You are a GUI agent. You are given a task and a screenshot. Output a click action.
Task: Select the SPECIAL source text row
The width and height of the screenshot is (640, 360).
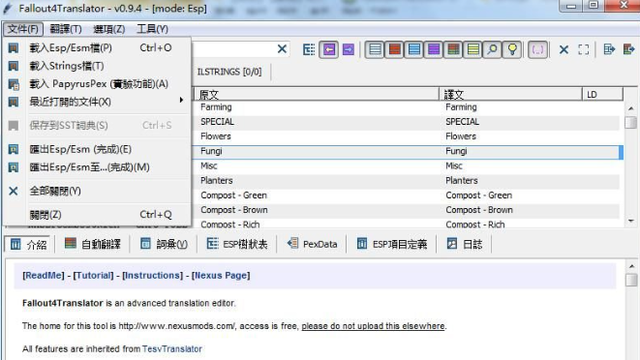pyautogui.click(x=217, y=122)
